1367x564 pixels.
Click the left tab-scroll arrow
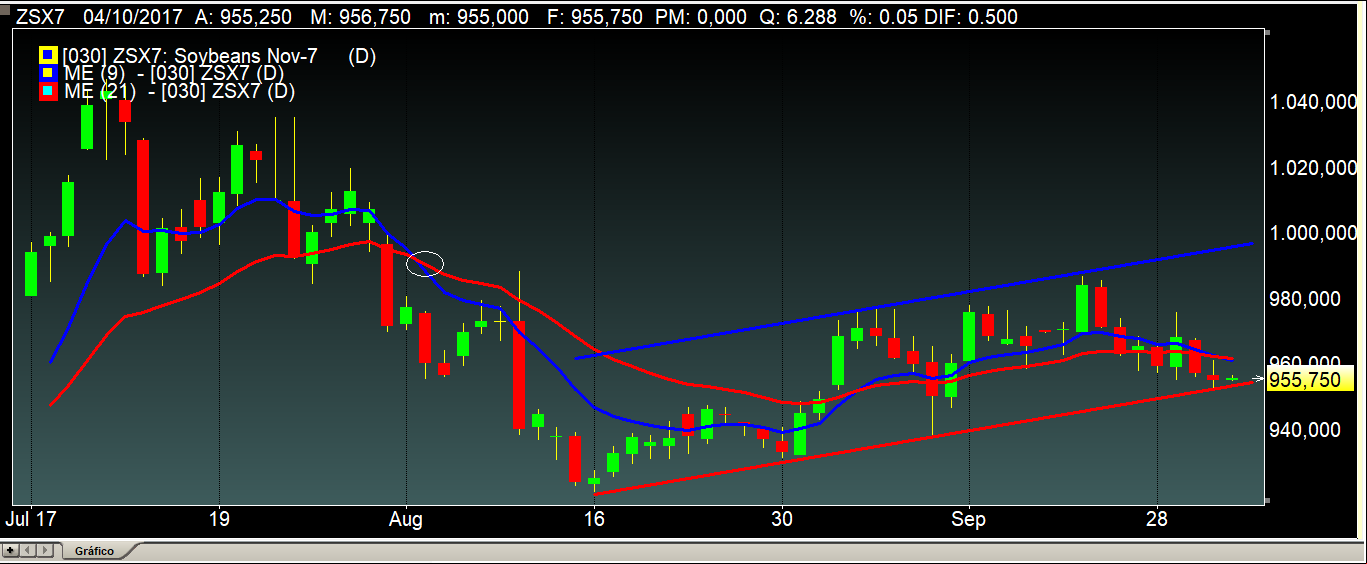(27, 550)
